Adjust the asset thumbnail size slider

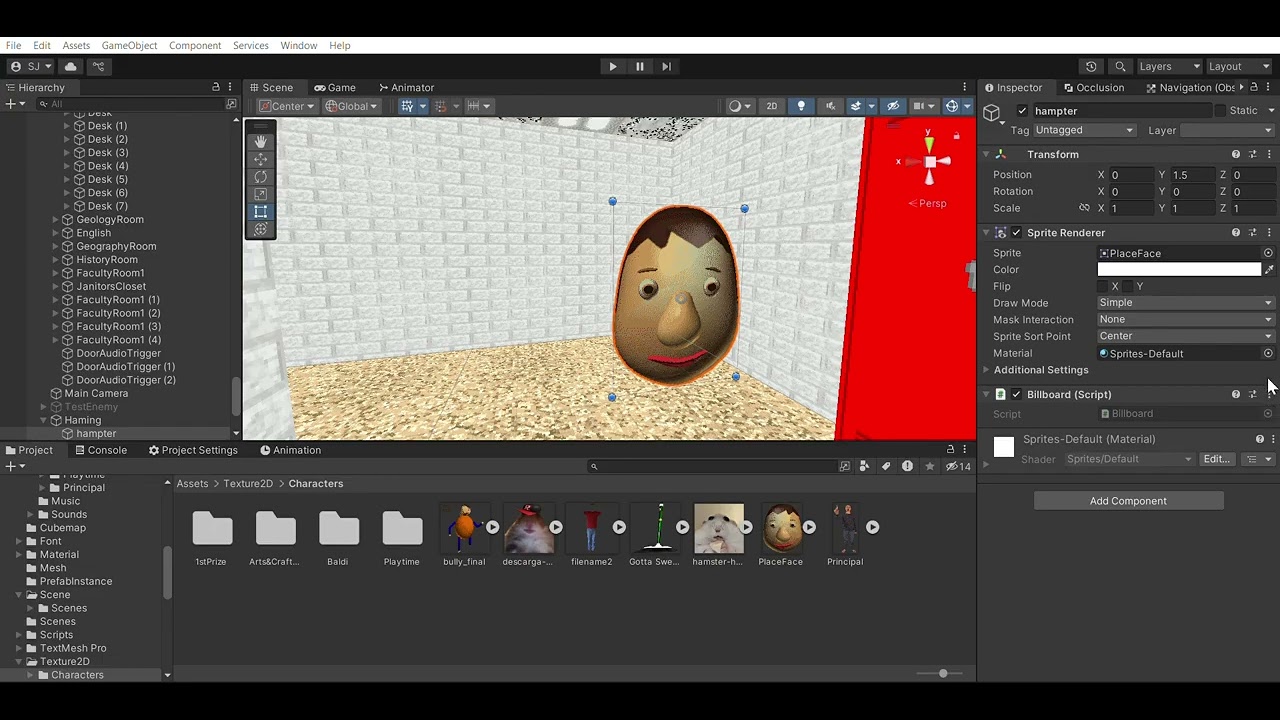(x=943, y=673)
